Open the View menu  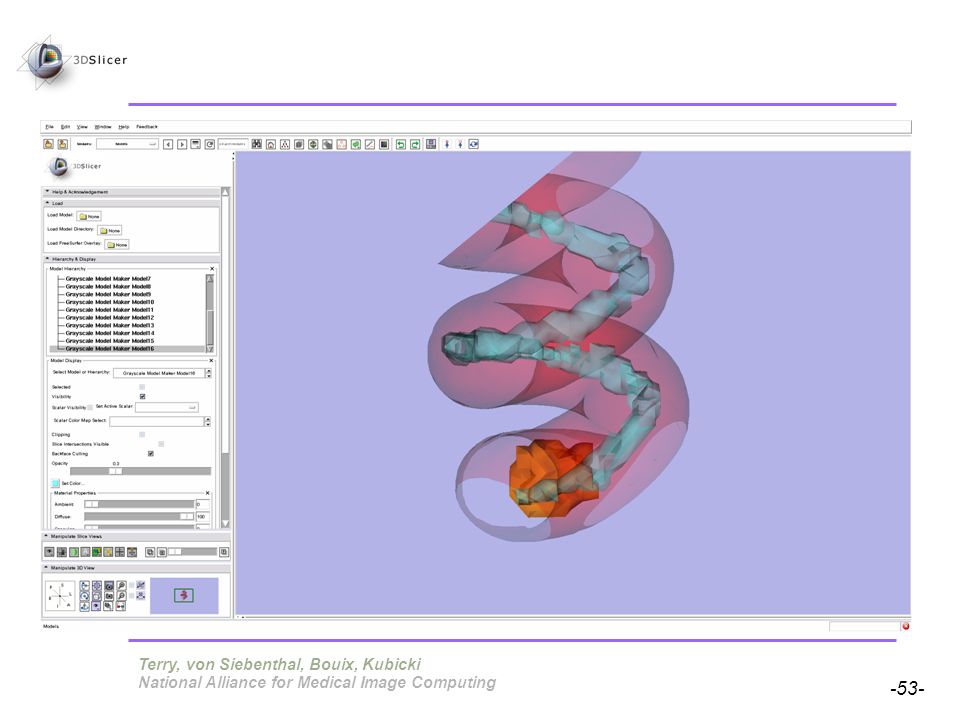pyautogui.click(x=82, y=127)
